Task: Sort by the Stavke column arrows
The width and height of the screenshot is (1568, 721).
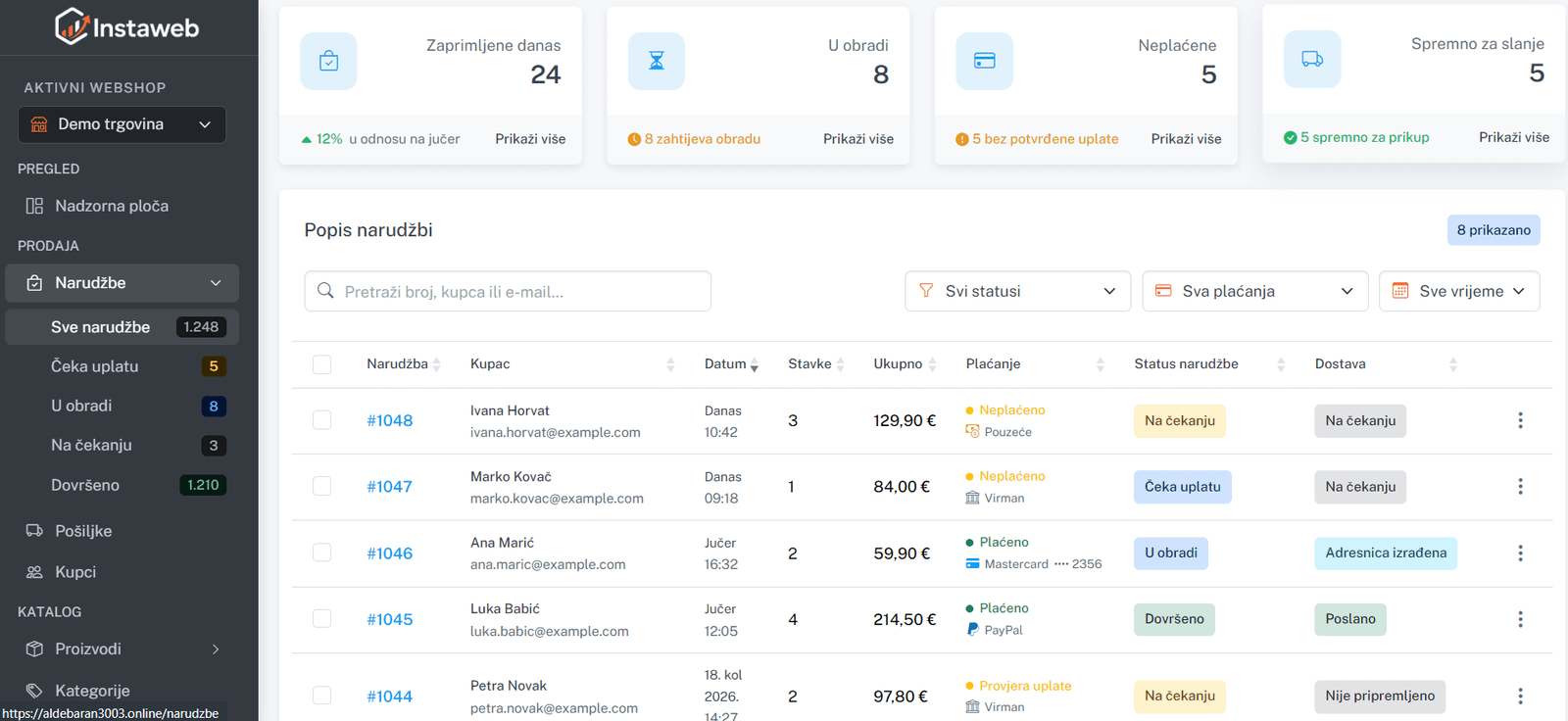Action: pyautogui.click(x=840, y=364)
